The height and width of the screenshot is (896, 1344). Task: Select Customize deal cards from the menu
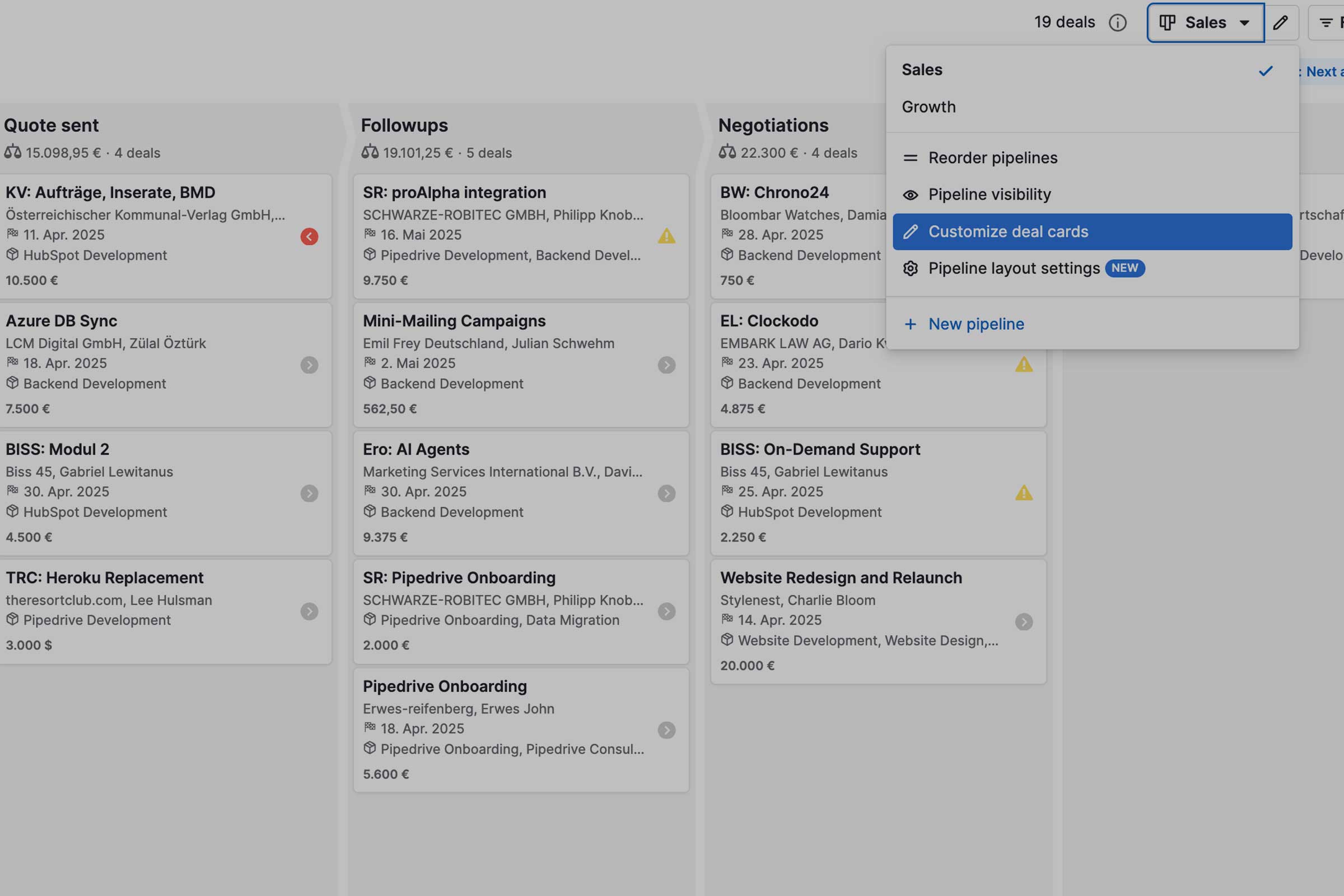click(1009, 231)
